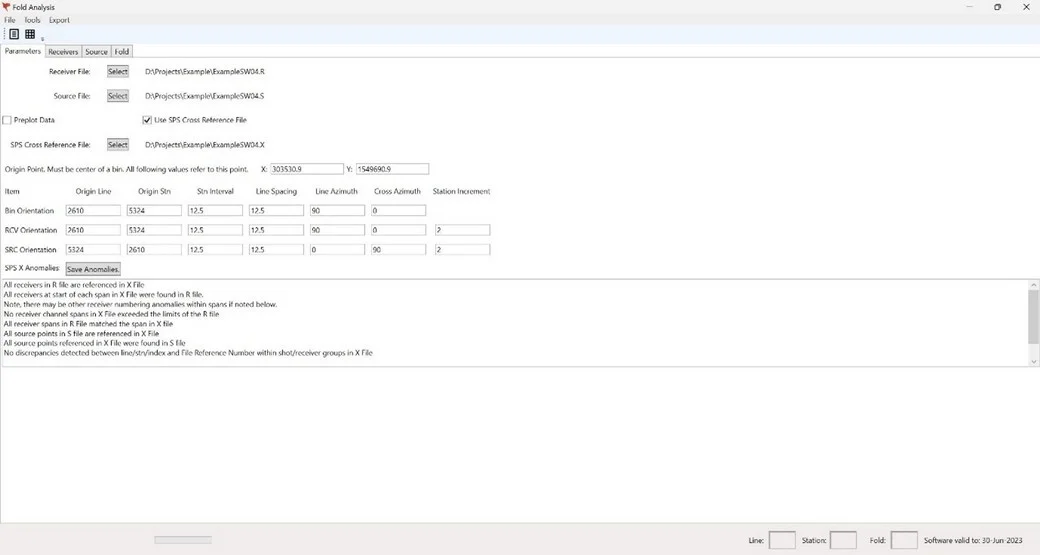The width and height of the screenshot is (1040, 555).
Task: Click the grid table icon in the toolbar
Action: tap(30, 34)
